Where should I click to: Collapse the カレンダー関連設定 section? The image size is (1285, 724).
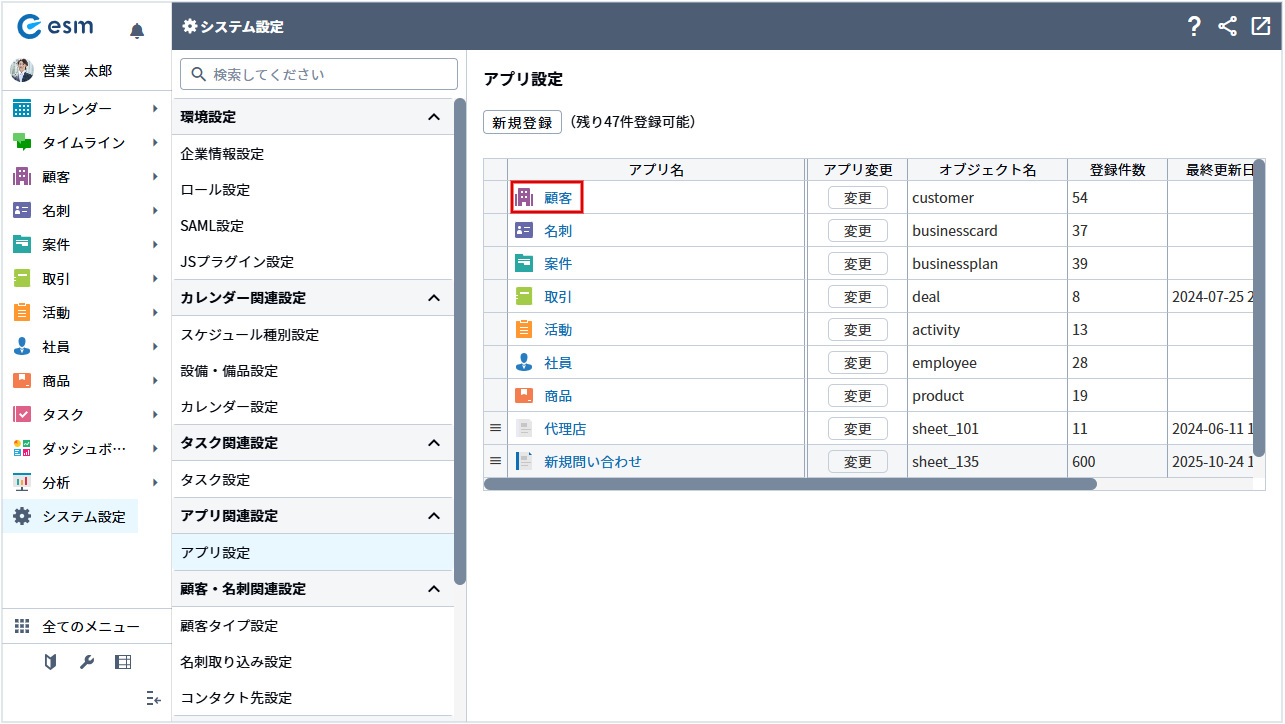(433, 298)
